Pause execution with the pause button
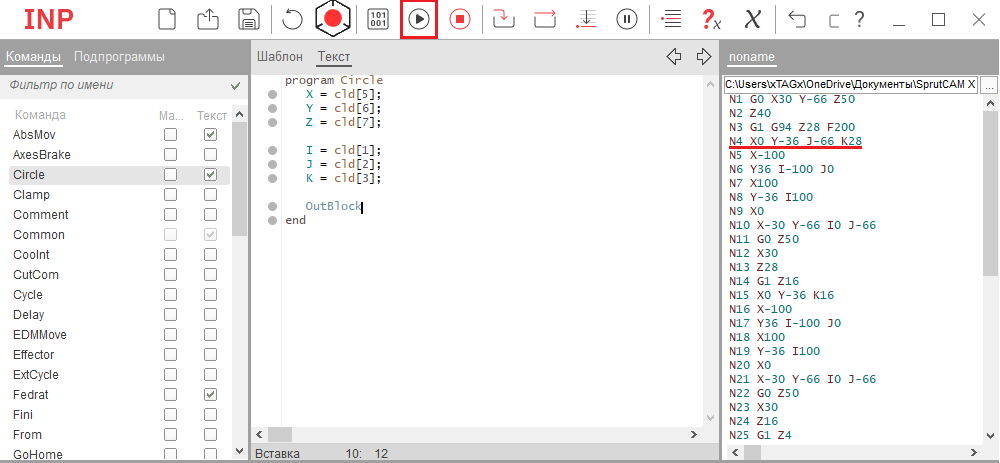 pos(627,19)
